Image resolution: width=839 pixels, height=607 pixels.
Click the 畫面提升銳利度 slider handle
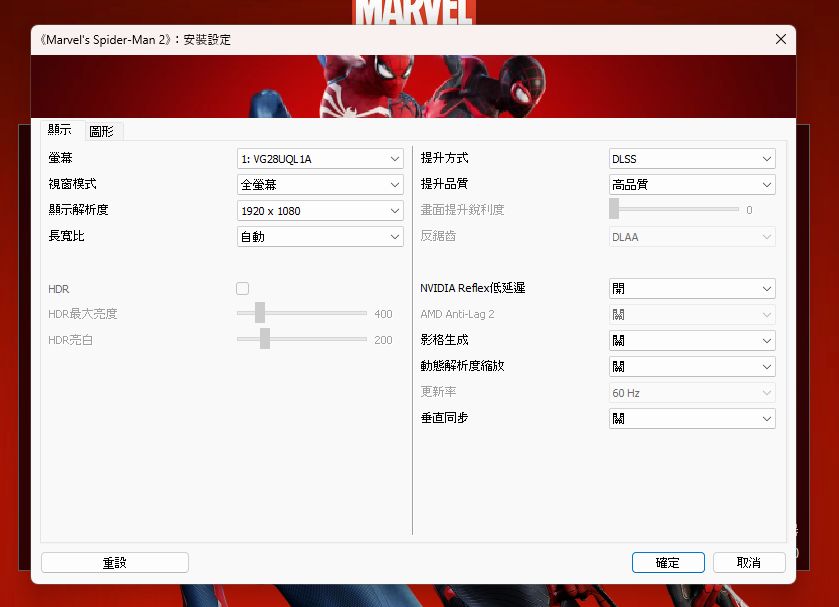tap(614, 209)
